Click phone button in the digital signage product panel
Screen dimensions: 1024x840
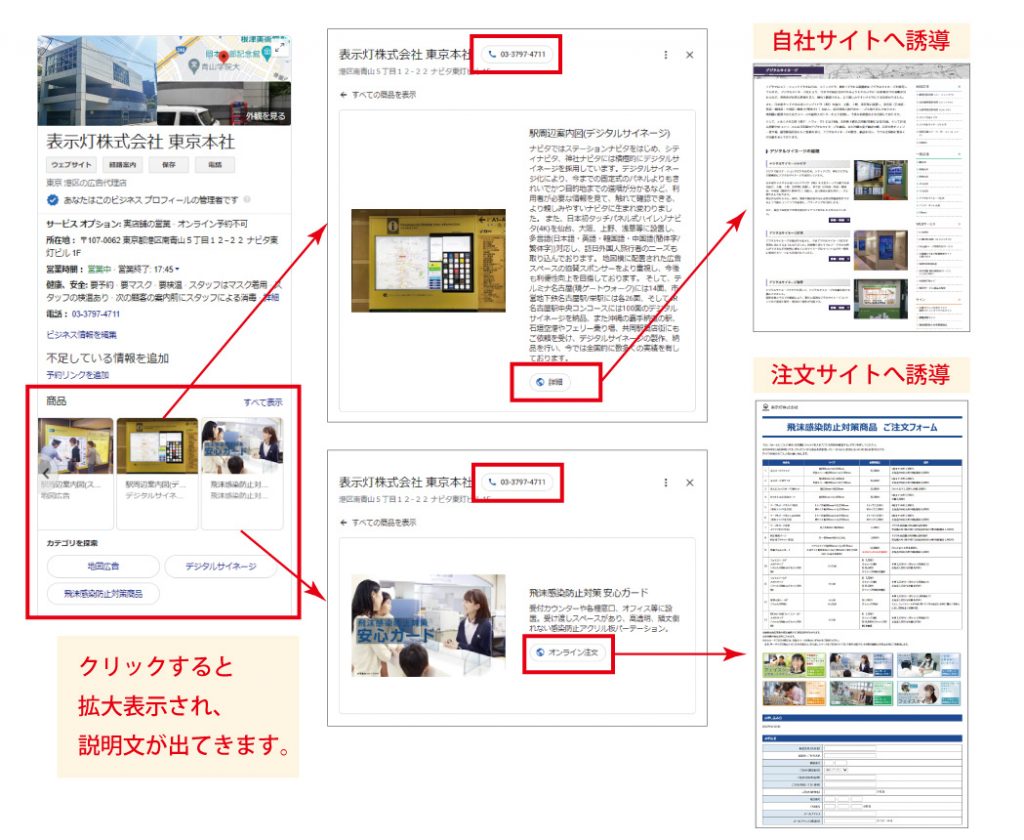tap(517, 54)
